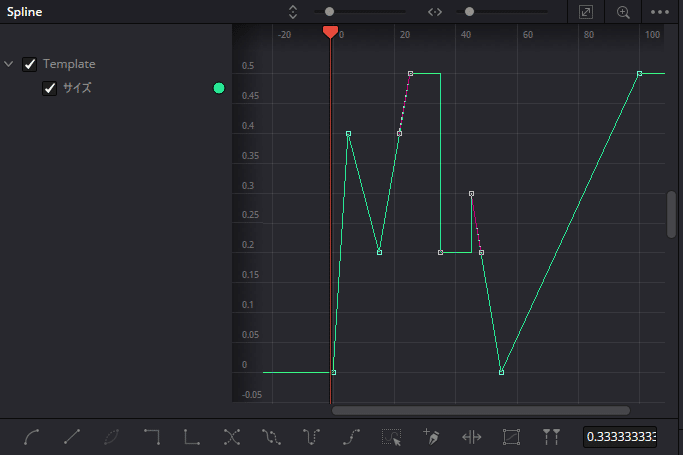Select the keyframe at frame 0 value 0
The width and height of the screenshot is (683, 455).
coord(334,372)
